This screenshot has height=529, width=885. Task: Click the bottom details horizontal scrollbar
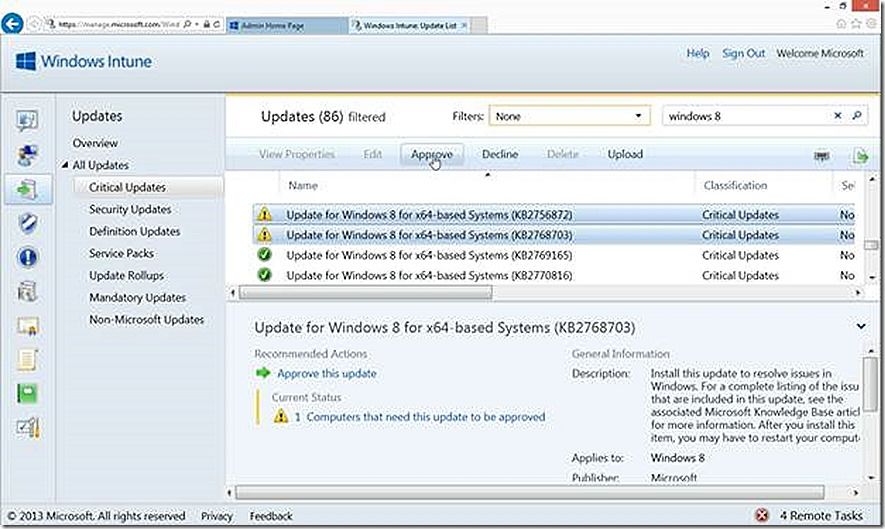click(x=529, y=493)
